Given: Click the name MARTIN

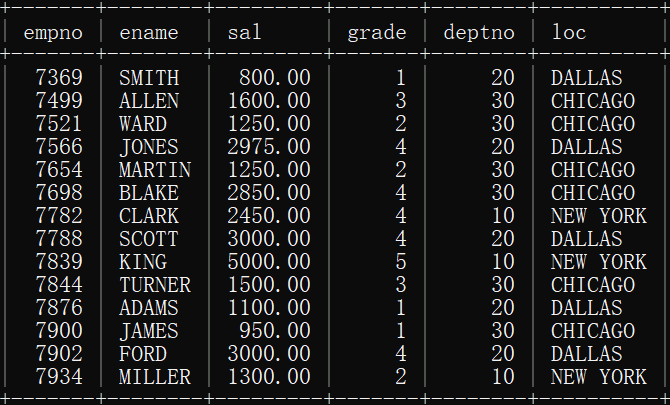Looking at the screenshot, I should (x=155, y=170).
